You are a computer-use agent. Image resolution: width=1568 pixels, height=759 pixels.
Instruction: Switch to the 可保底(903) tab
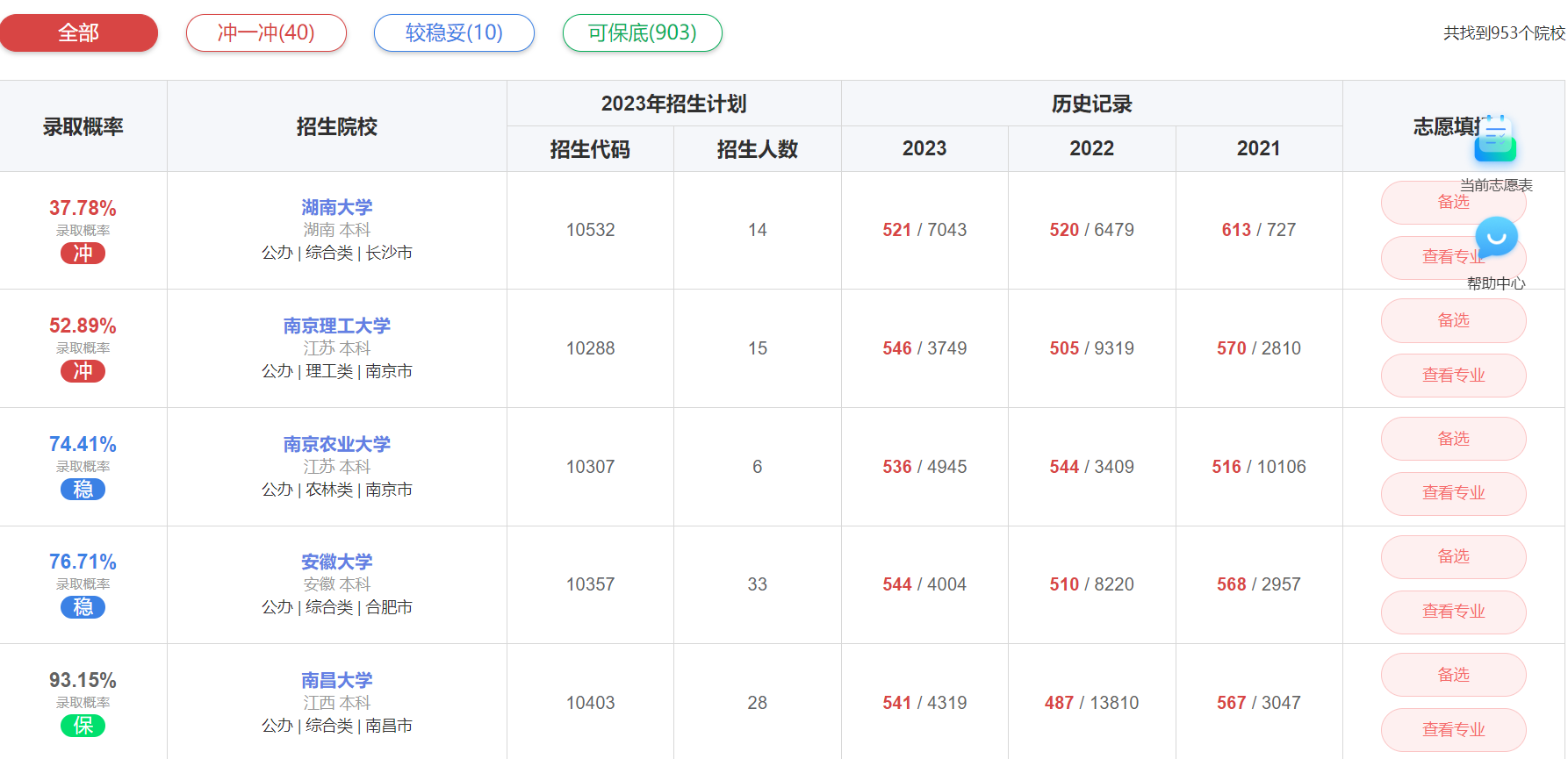coord(642,33)
